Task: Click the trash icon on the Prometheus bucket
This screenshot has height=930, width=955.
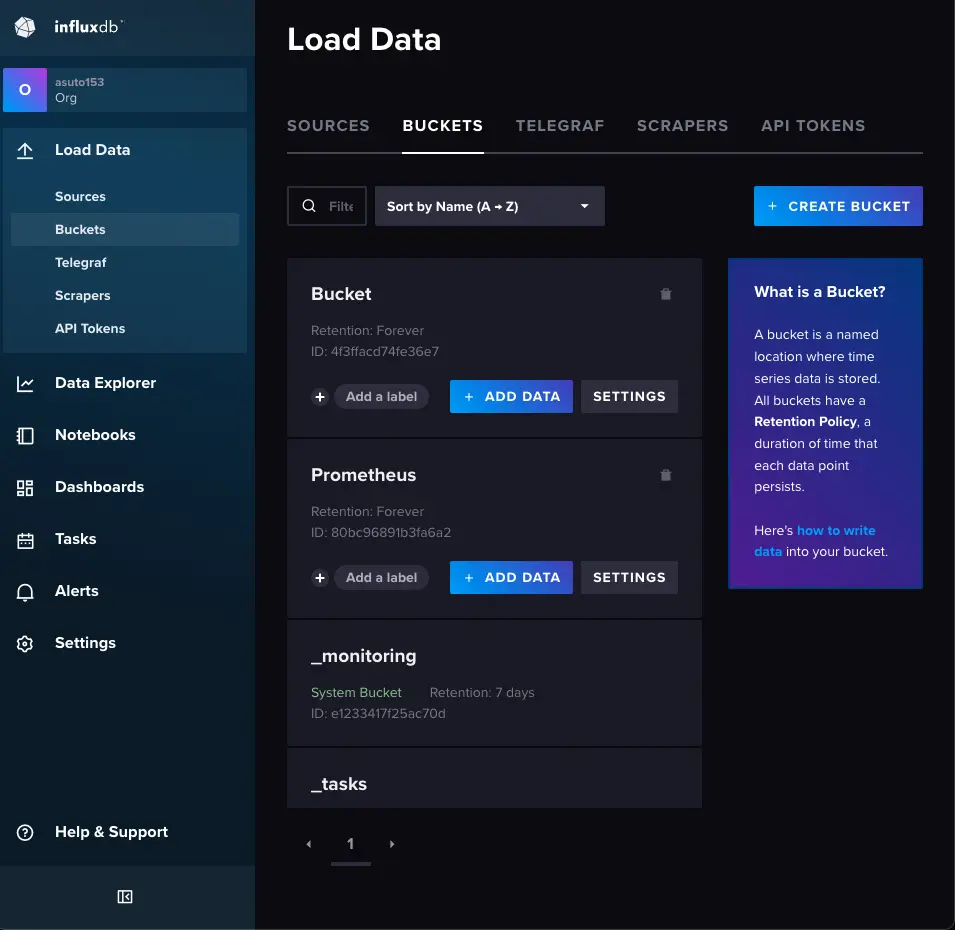Action: [665, 474]
